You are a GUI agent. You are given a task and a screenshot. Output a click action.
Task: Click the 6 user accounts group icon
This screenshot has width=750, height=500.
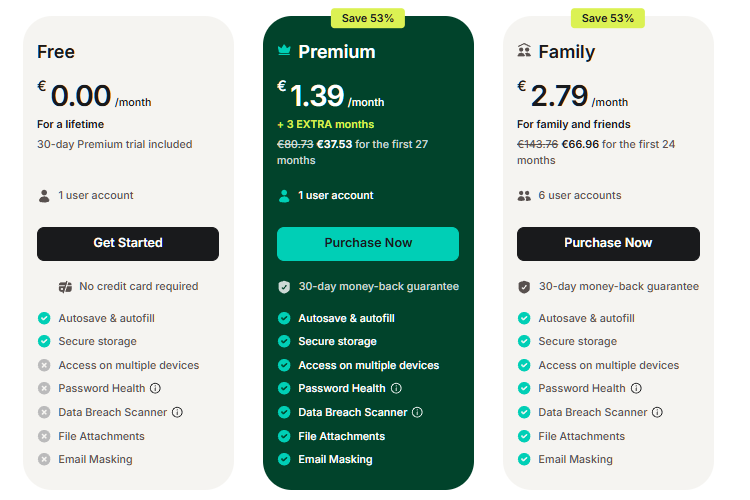(524, 196)
